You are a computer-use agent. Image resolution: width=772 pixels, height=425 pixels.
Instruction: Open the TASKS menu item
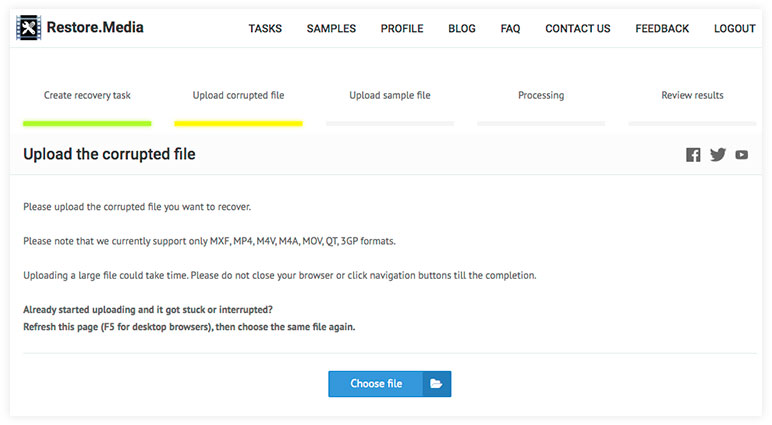265,29
